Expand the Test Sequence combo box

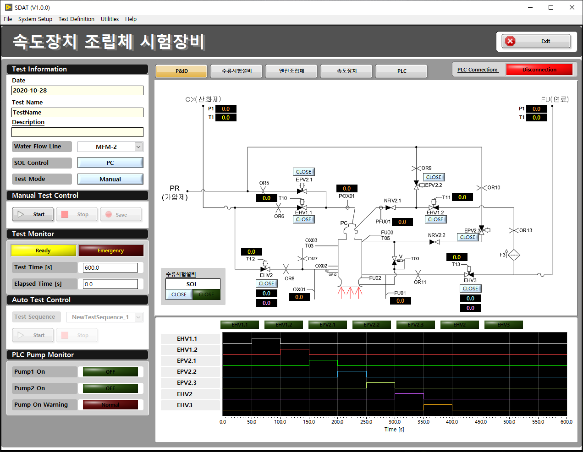pyautogui.click(x=105, y=317)
